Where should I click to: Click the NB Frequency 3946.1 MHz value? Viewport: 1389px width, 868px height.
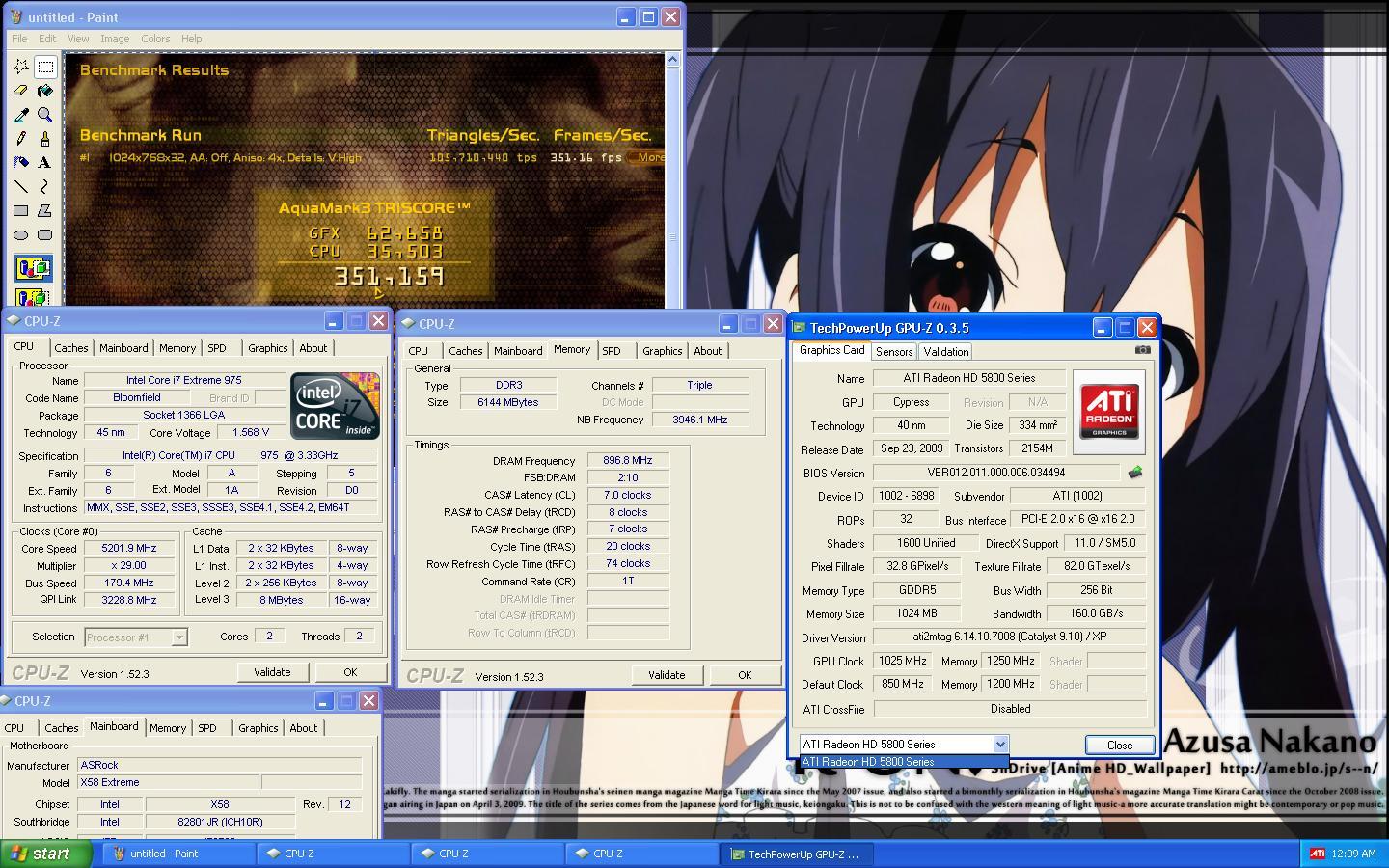(x=699, y=420)
